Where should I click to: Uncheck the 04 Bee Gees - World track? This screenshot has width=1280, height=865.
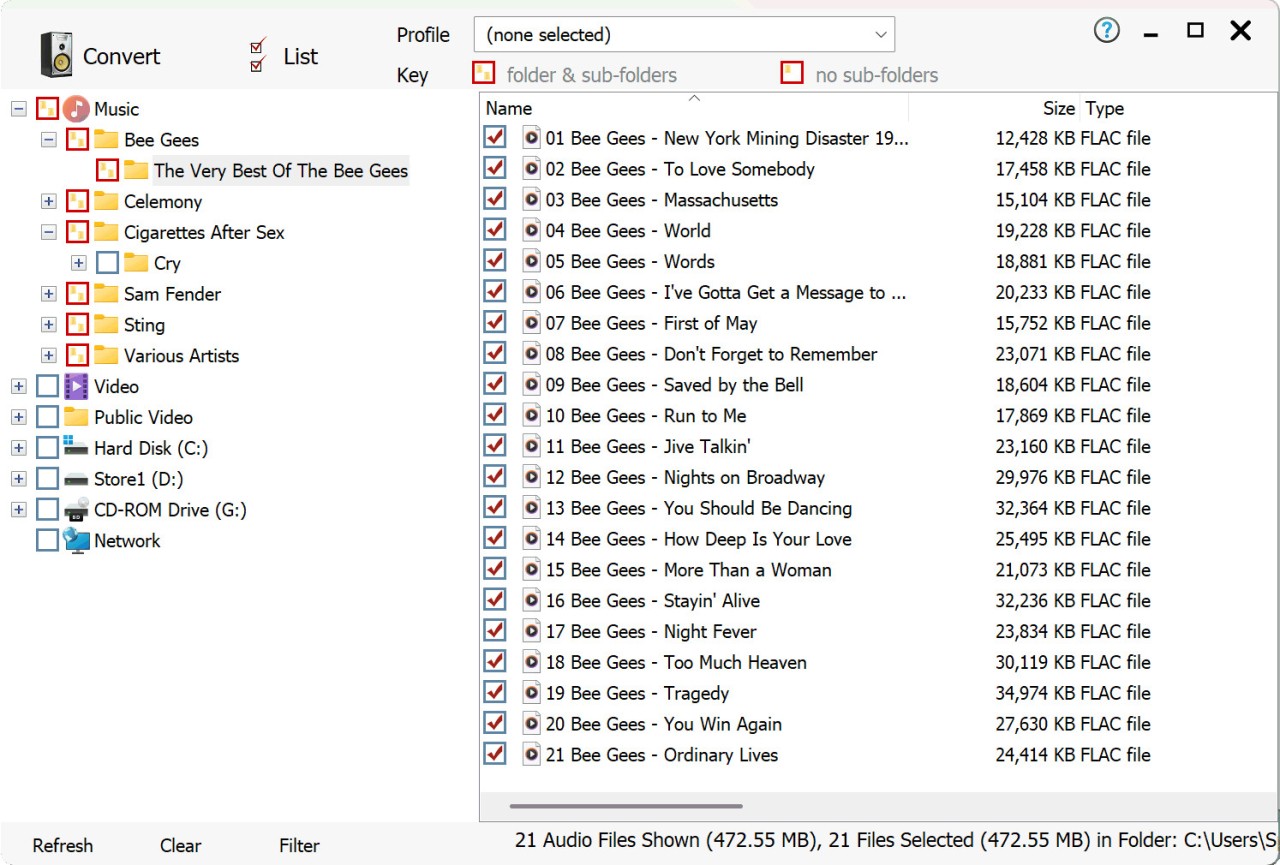(x=494, y=230)
